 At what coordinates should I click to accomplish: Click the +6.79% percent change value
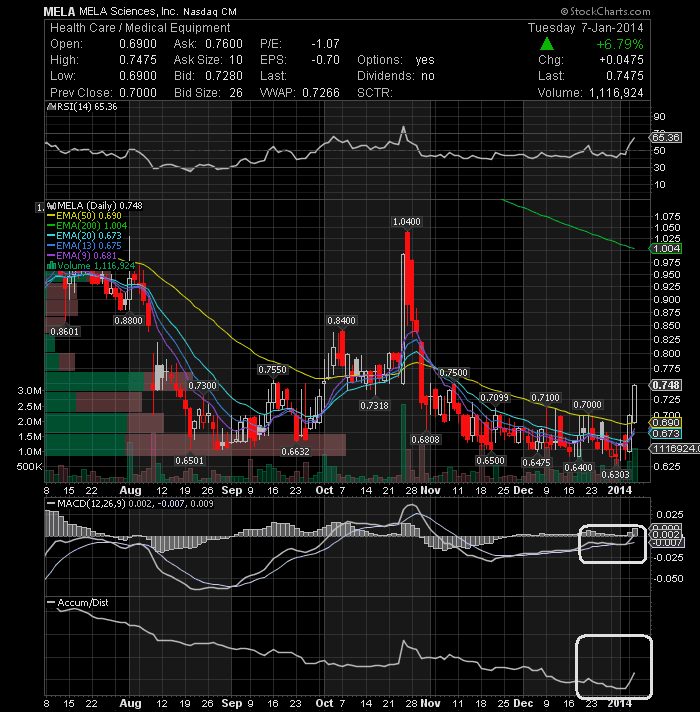[620, 44]
